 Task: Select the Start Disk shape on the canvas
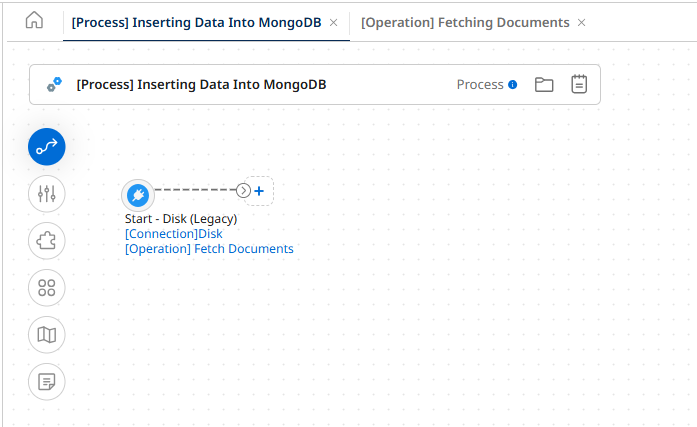click(138, 195)
